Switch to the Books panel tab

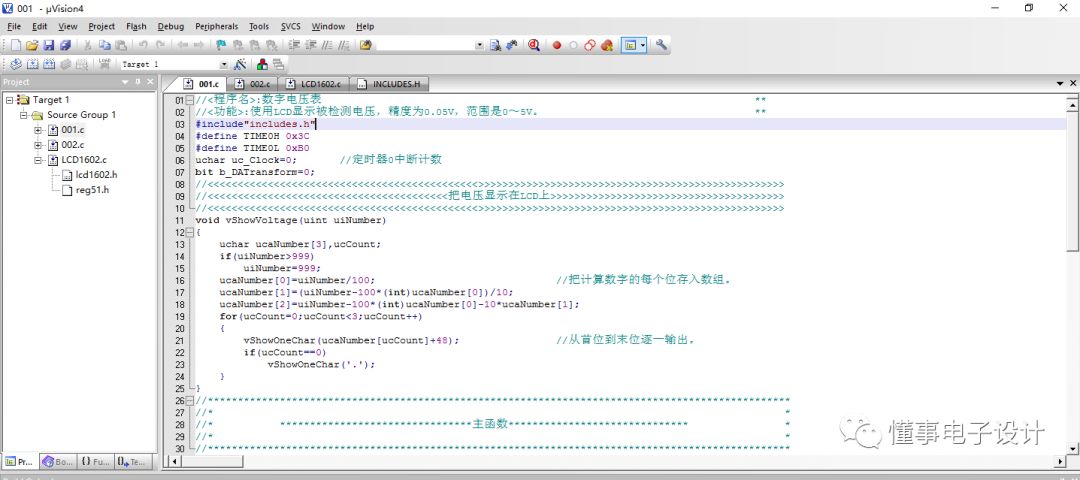[56, 462]
